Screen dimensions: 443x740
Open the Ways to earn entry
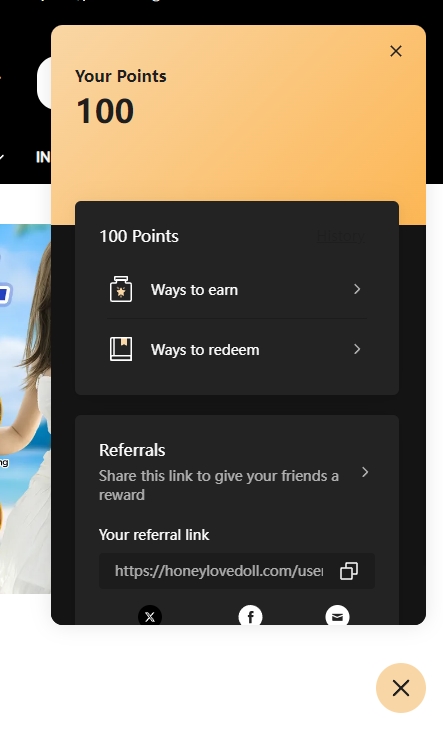coord(237,289)
